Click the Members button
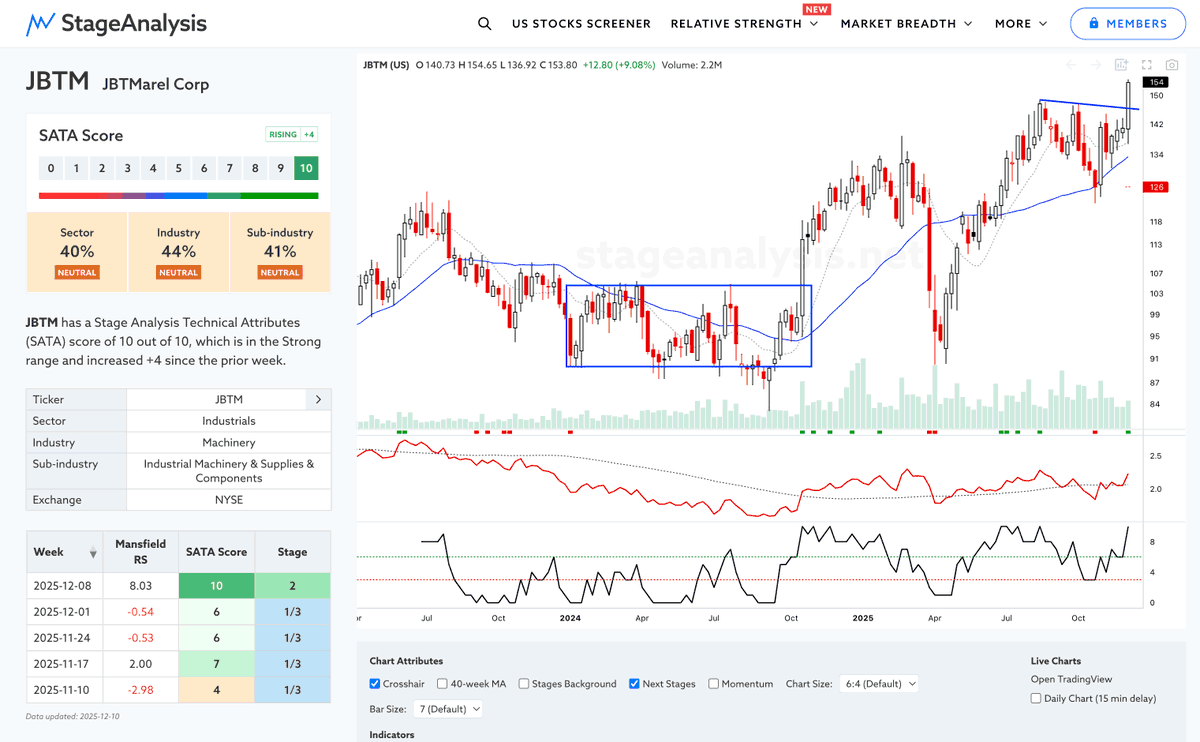 tap(1126, 23)
